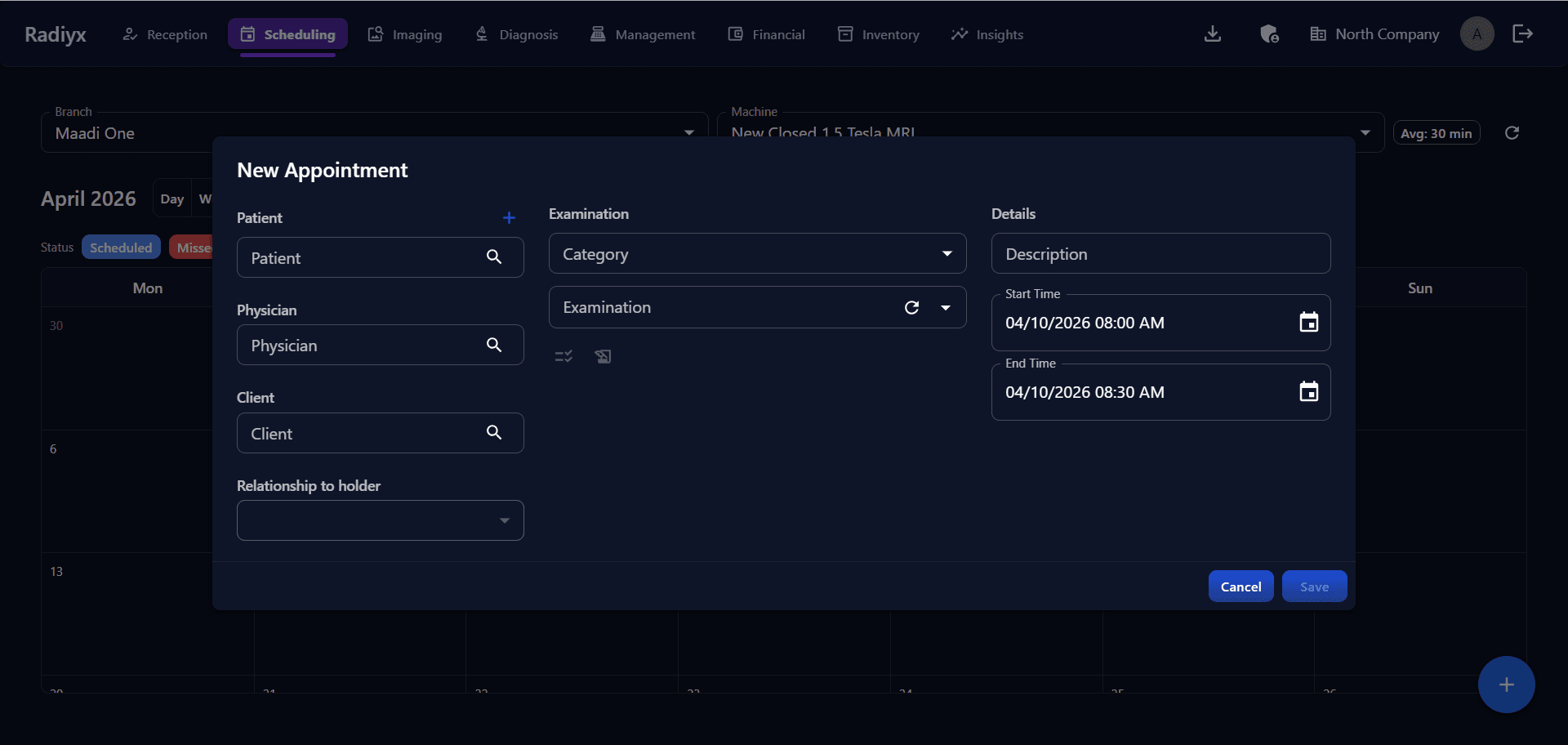
Task: Open the Reception tab
Action: pyautogui.click(x=165, y=34)
